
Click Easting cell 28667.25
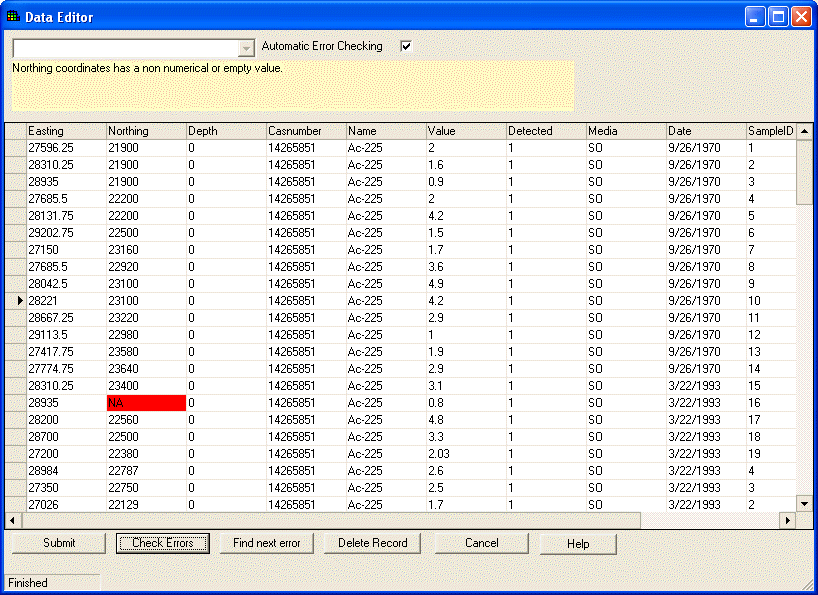point(66,318)
